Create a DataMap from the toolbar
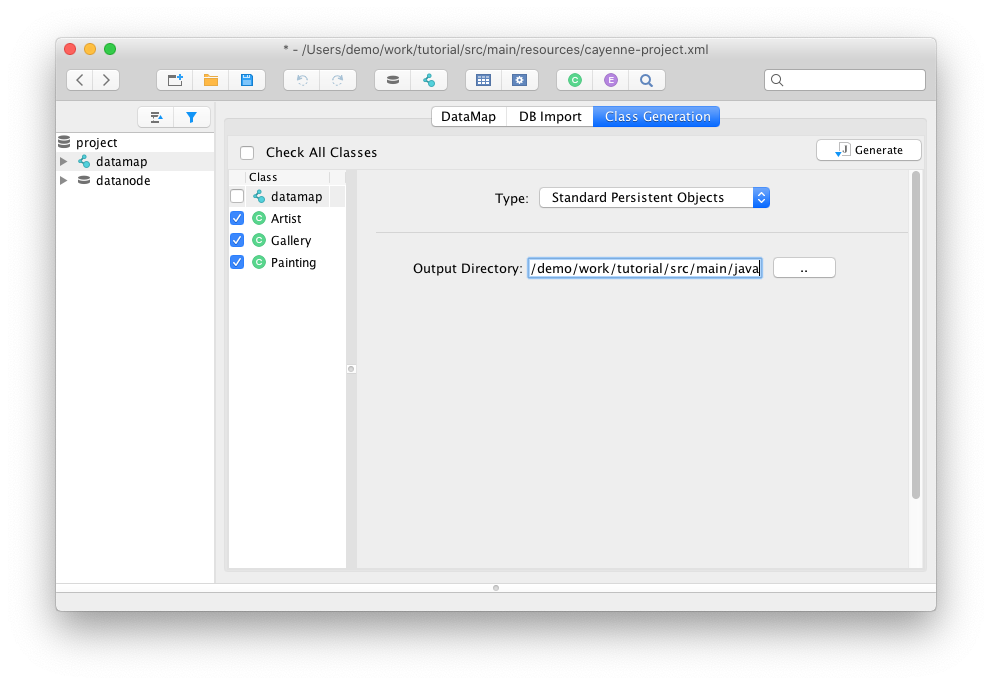Screen dimensions: 992x685 429,80
